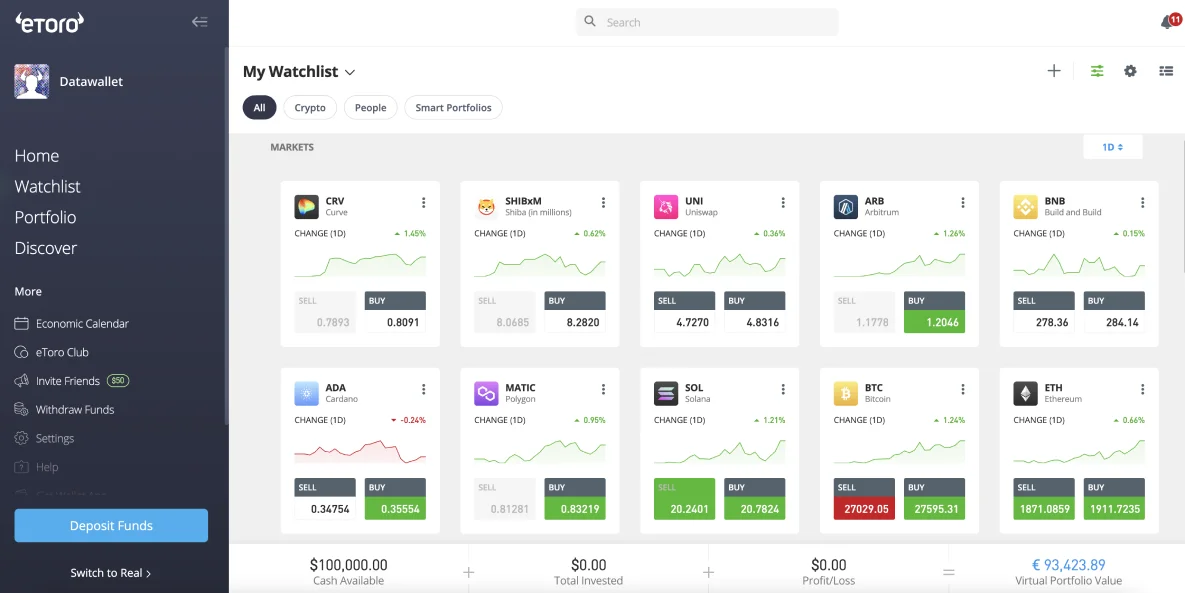This screenshot has width=1185, height=593.
Task: Click the eToro logo
Action: coord(50,23)
